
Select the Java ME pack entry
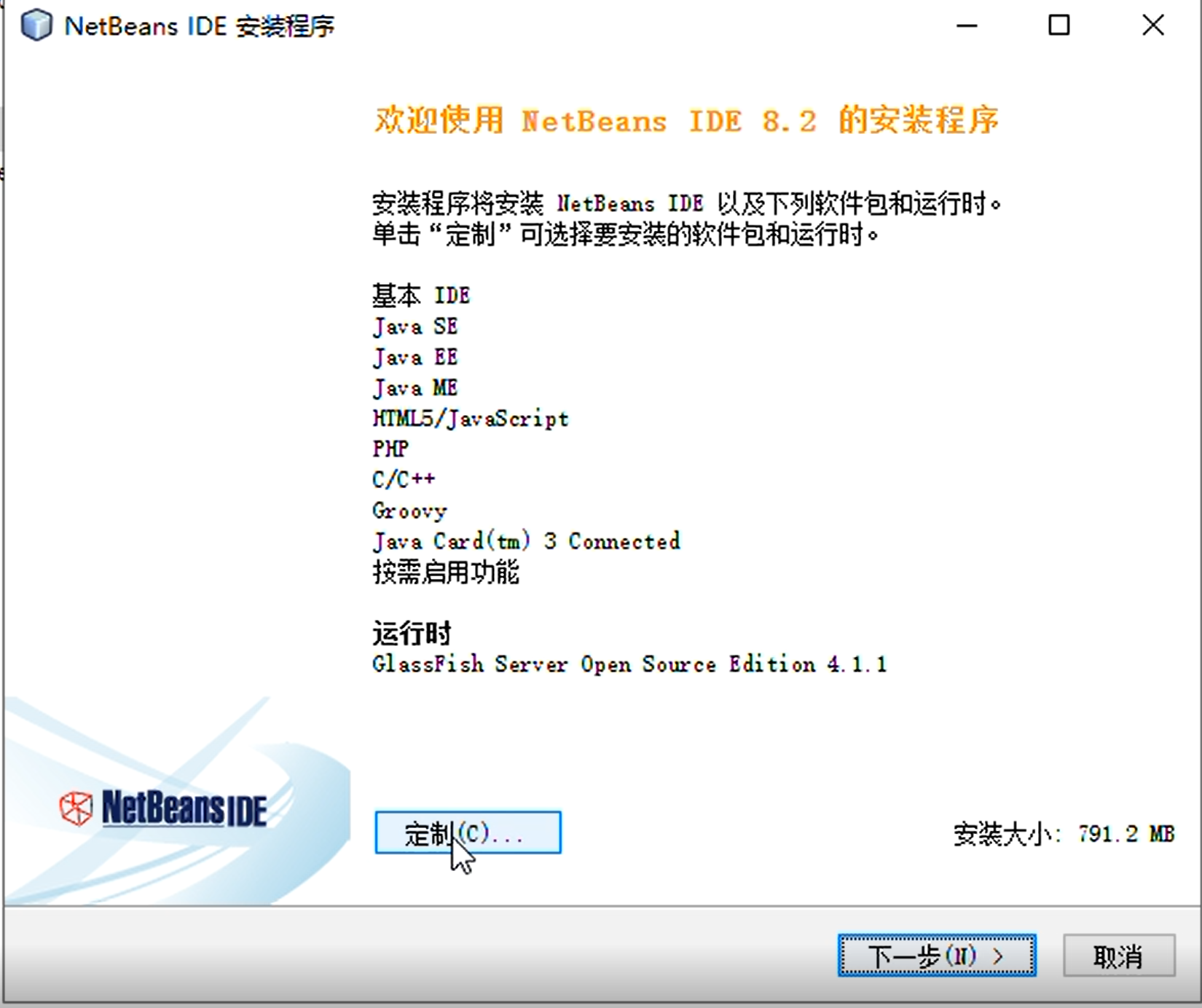[x=415, y=387]
